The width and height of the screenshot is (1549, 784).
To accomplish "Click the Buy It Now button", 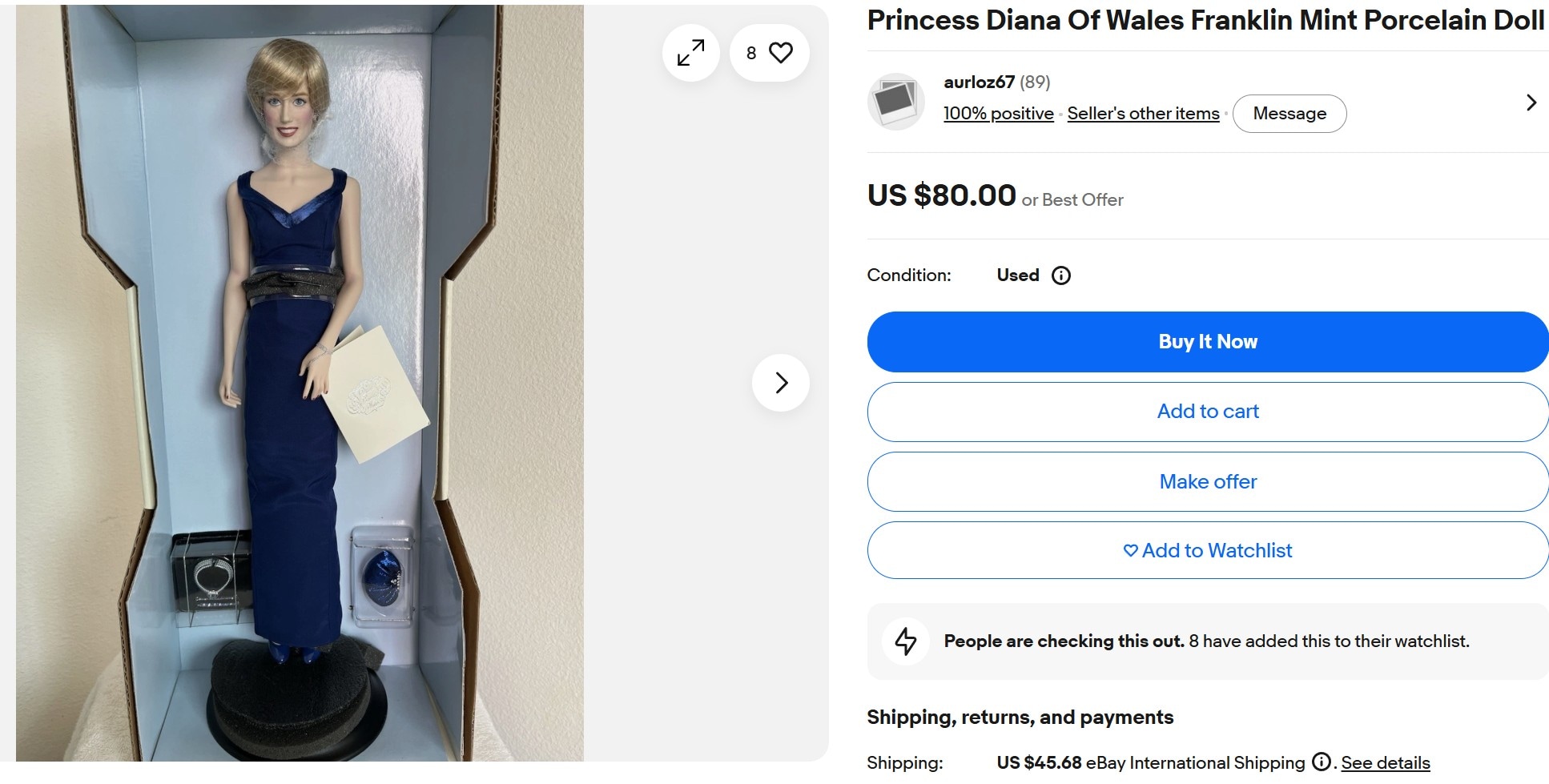I will (x=1208, y=342).
